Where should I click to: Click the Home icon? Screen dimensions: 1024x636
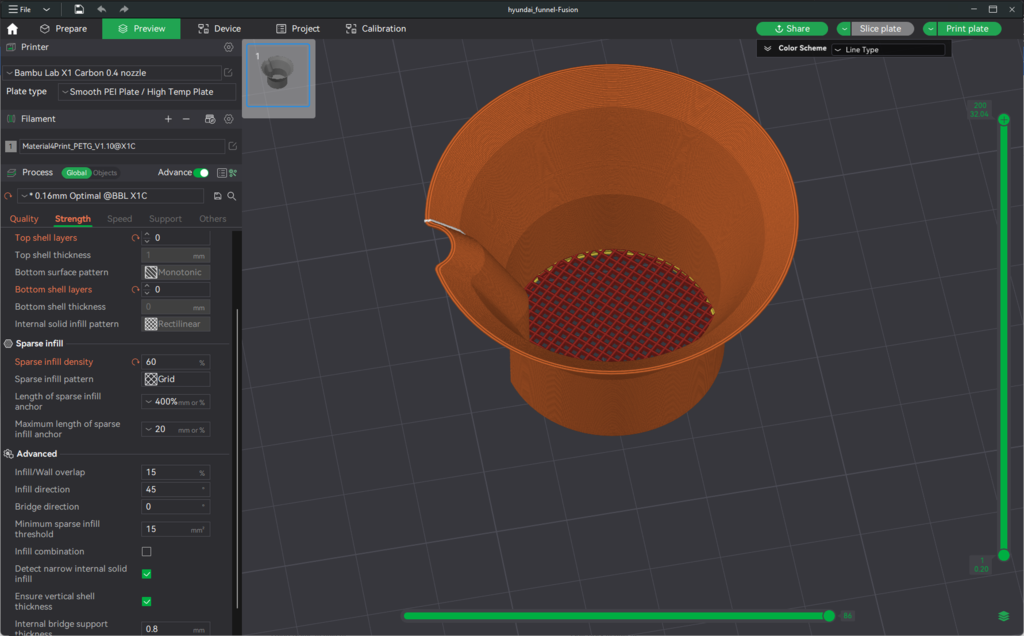pos(12,29)
